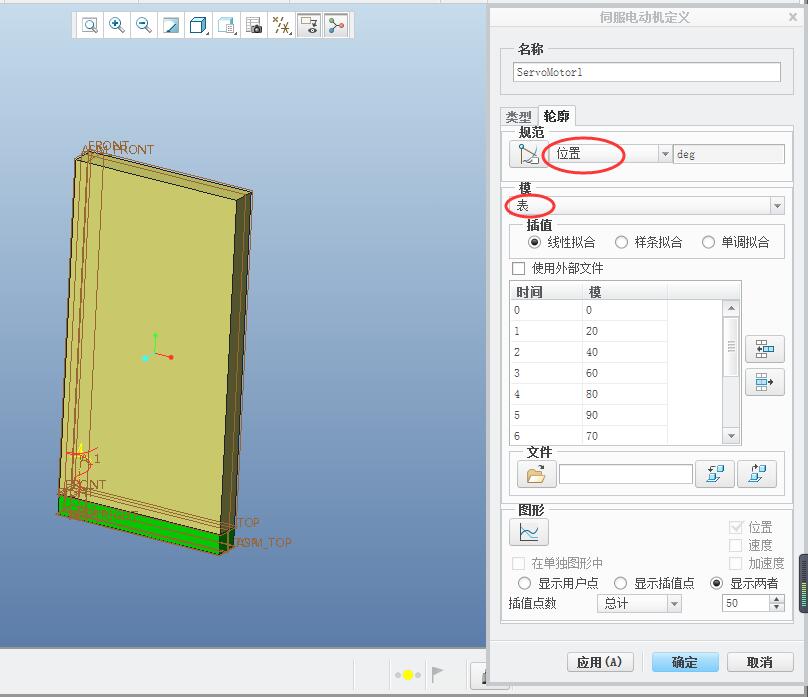Click the 模 column header in table
Image resolution: width=808 pixels, height=697 pixels.
point(625,292)
